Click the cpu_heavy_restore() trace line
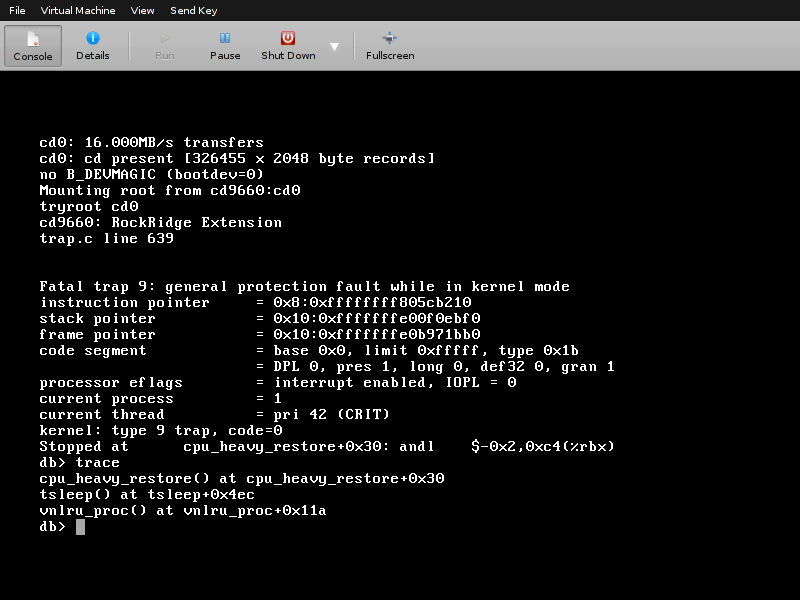Screen dimensions: 800x600 coord(241,479)
